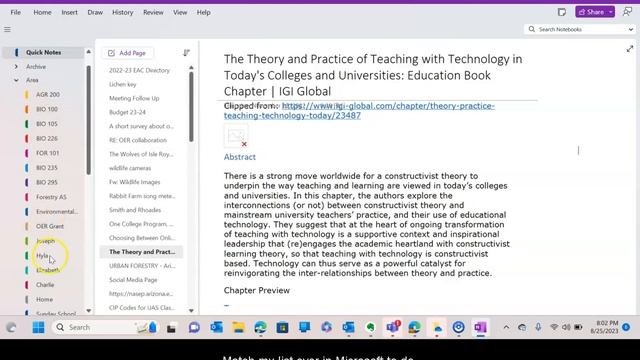Expand the Search Notebooks scope dropdown
Screen dimensions: 640x360
coord(631,29)
